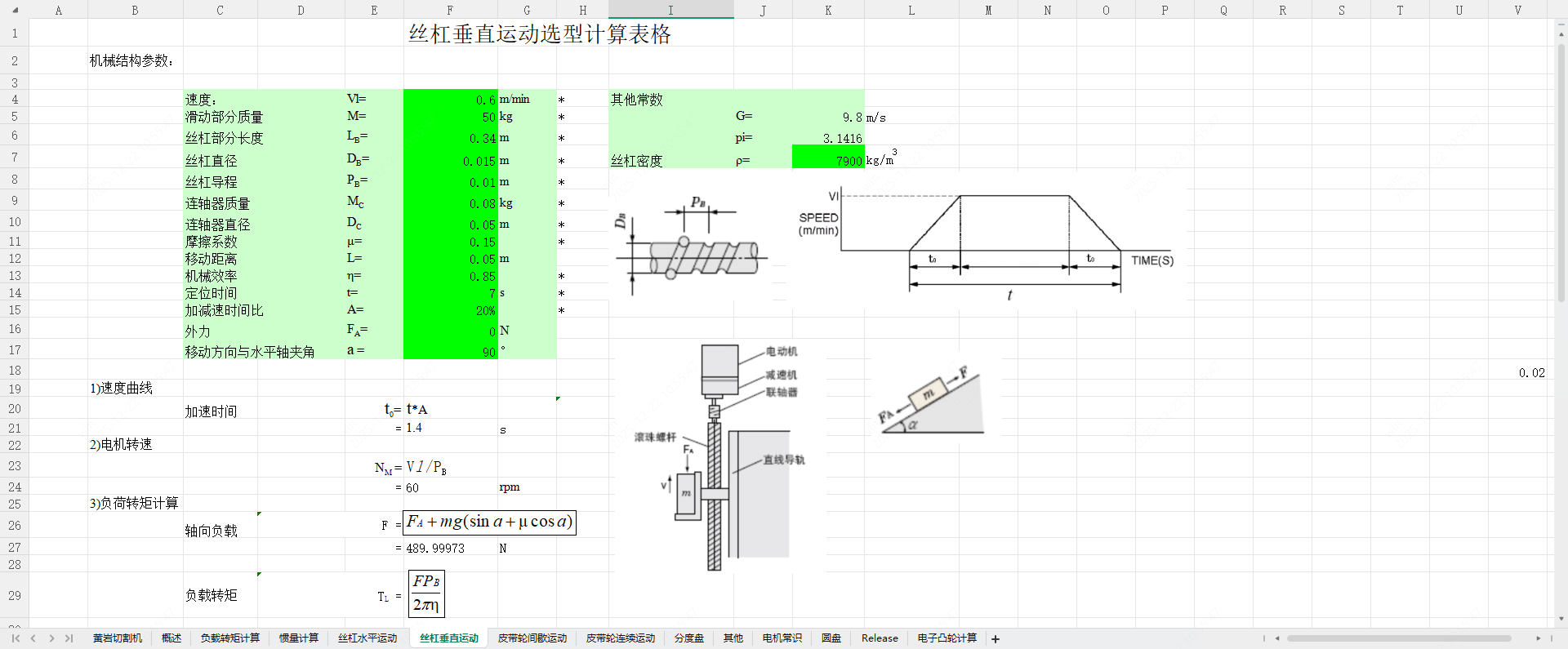1568x649 pixels.
Task: Select the 皮带轮间歇运动 sheet tab
Action: click(x=532, y=638)
